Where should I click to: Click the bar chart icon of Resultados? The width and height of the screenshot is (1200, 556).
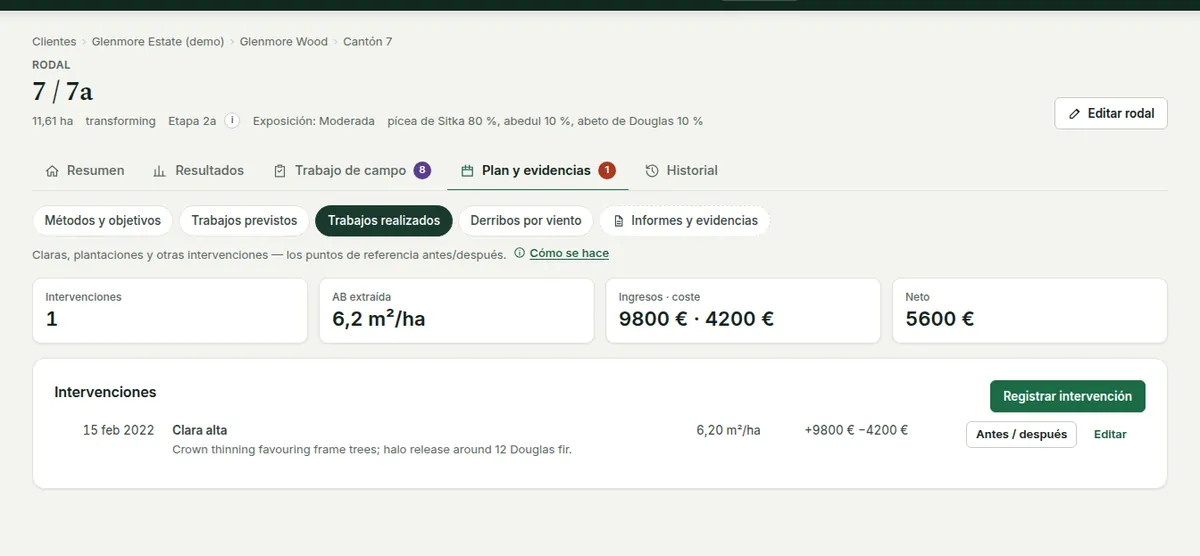160,171
